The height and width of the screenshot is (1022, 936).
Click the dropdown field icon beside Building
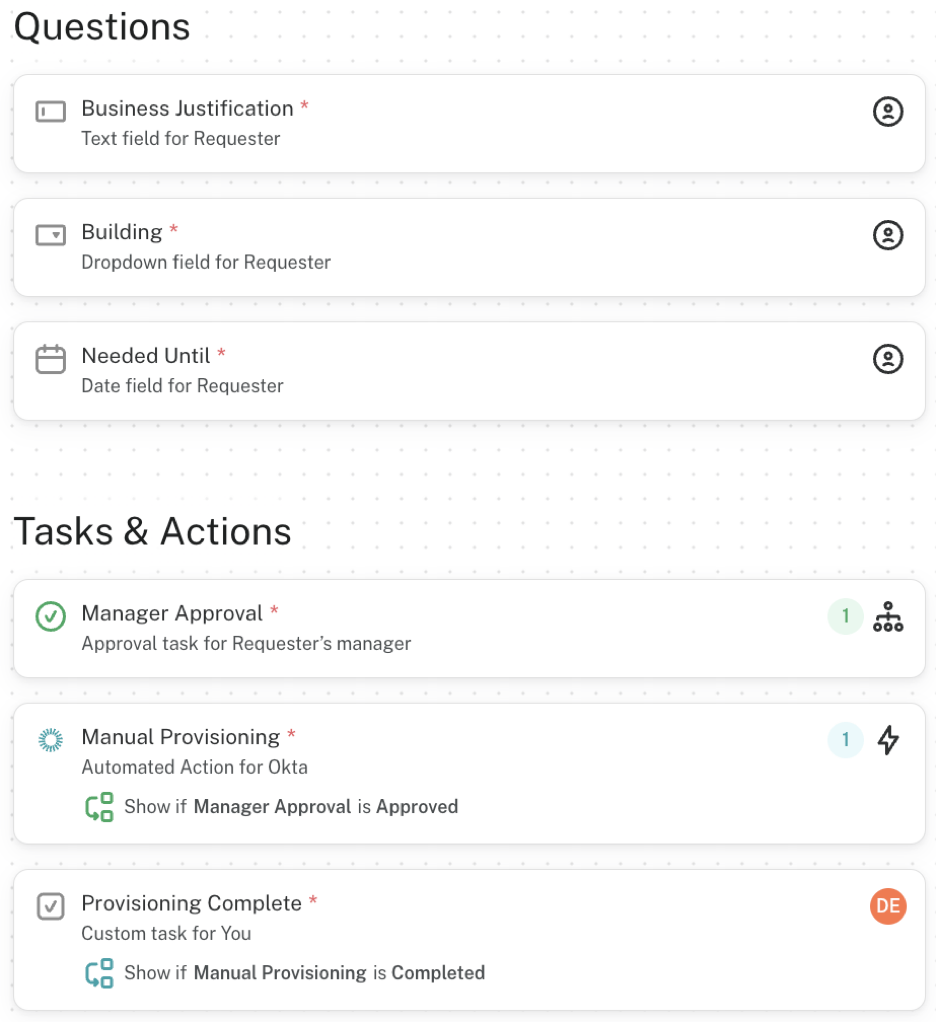coord(50,235)
